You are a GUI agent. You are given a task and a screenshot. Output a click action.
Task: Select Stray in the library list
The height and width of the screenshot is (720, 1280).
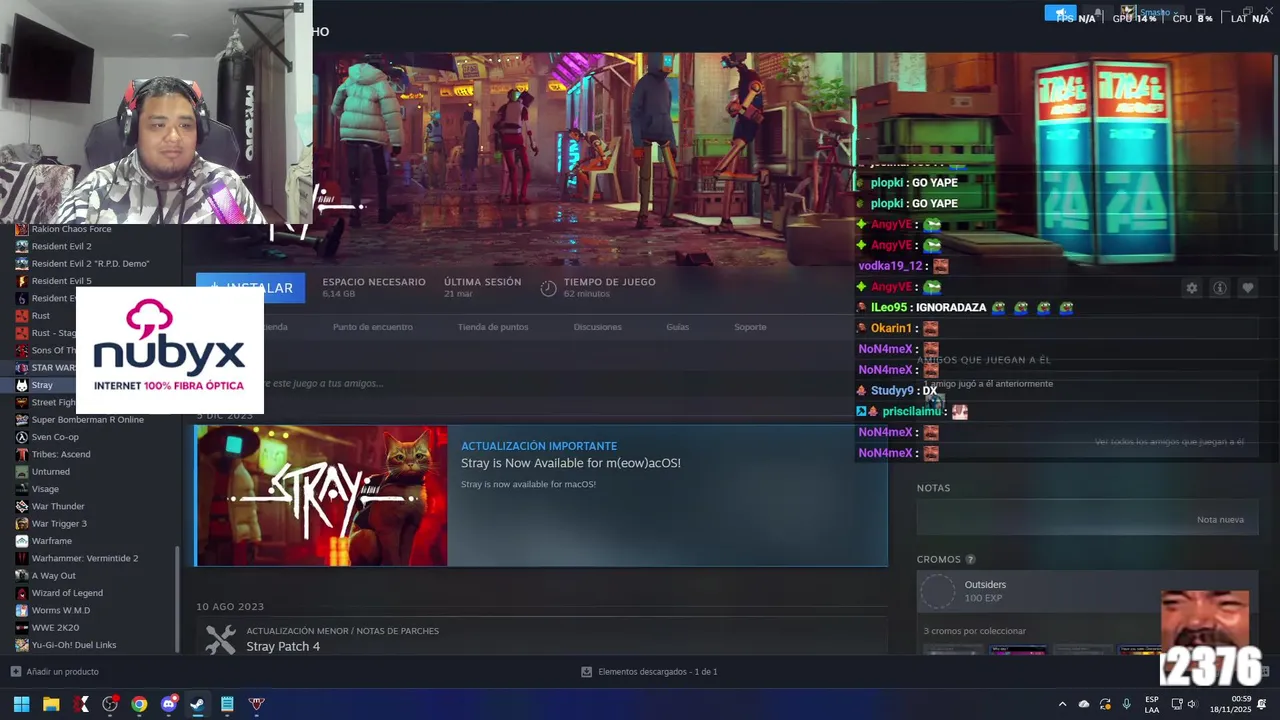tap(42, 385)
